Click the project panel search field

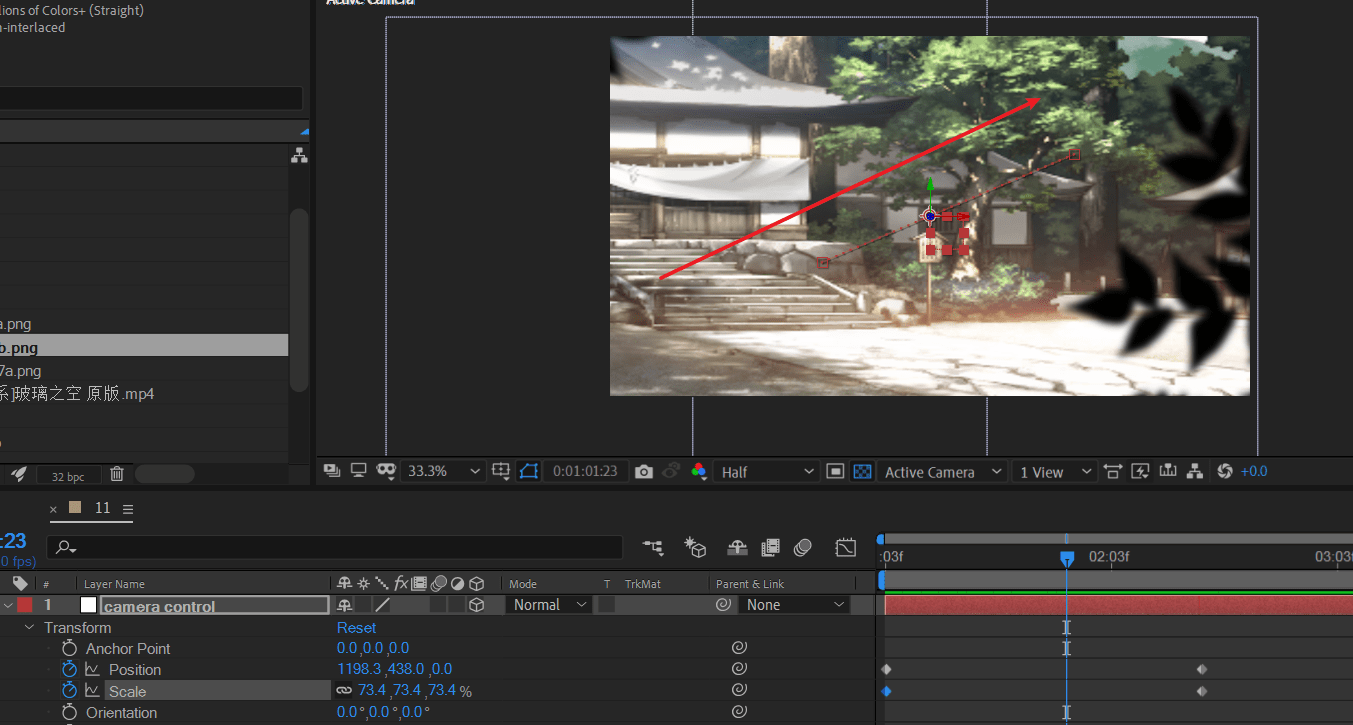150,98
